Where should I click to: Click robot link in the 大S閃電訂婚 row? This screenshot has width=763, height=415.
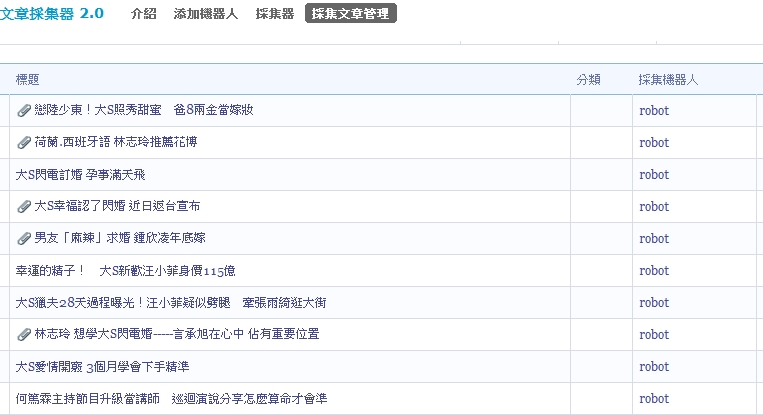pos(654,175)
